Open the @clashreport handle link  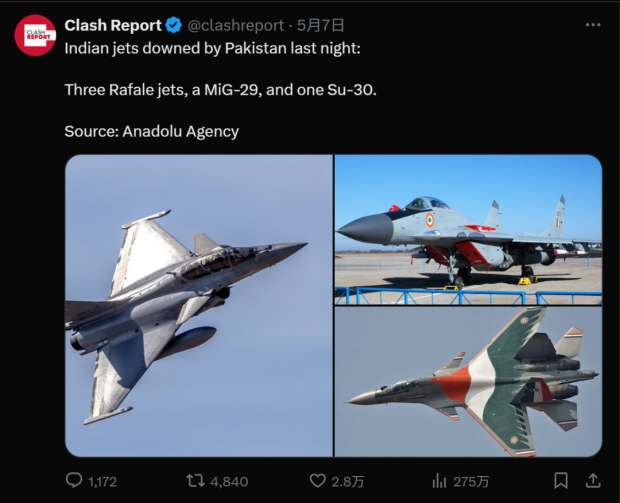[x=235, y=26]
